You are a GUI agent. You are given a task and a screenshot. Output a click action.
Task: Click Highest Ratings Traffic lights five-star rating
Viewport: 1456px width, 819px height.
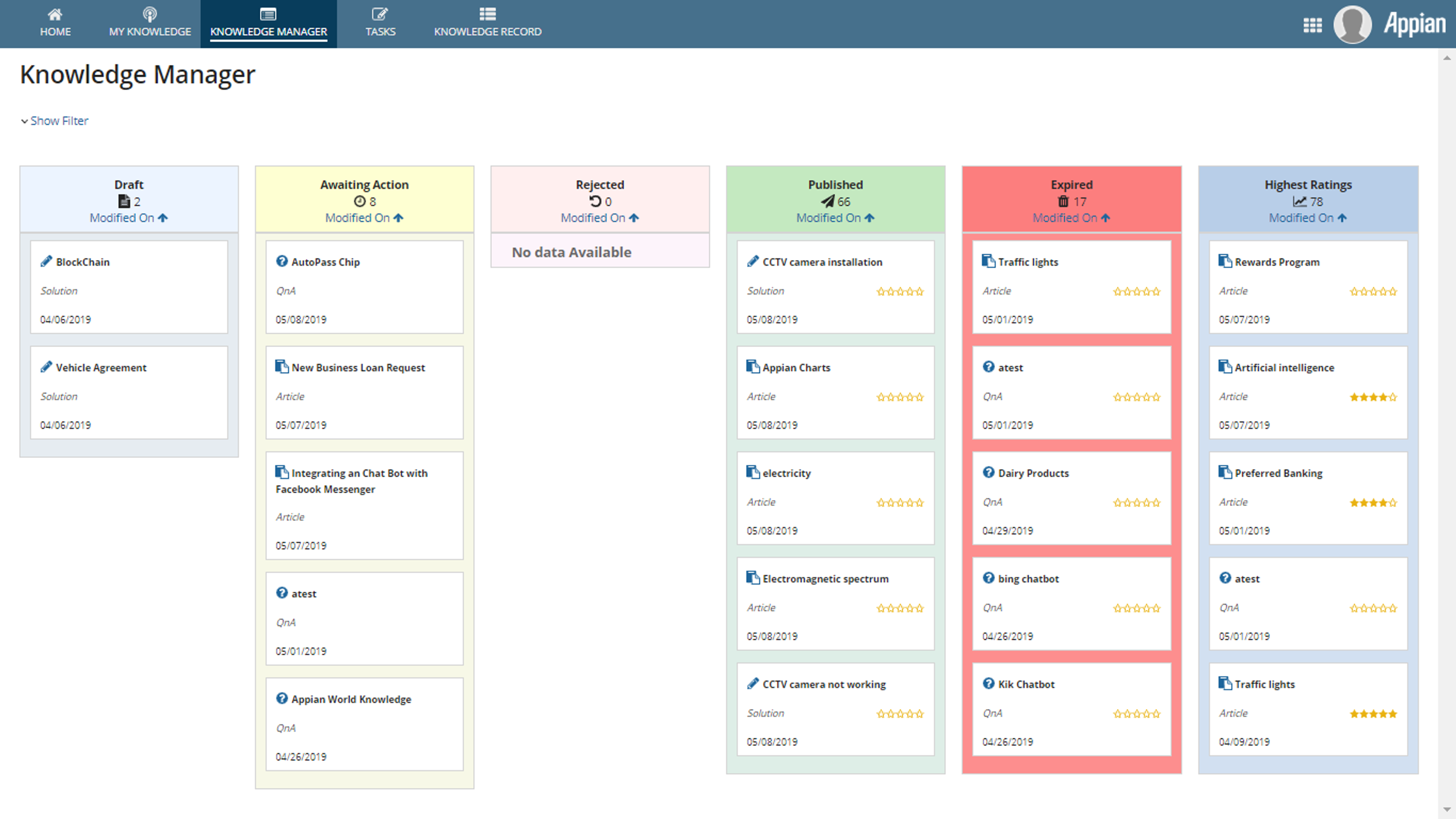(x=1373, y=714)
